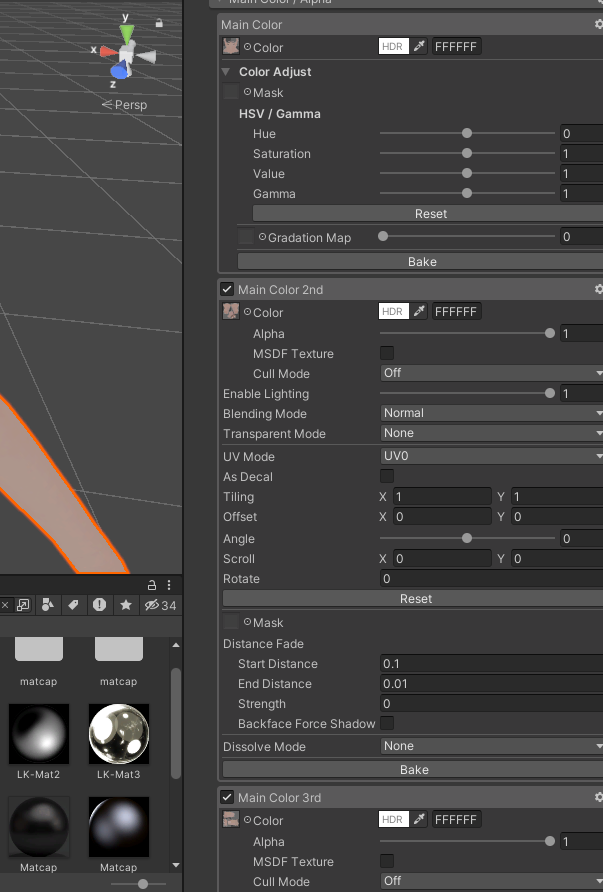Open the Project window three-dot menu
603x892 pixels.
(x=169, y=585)
